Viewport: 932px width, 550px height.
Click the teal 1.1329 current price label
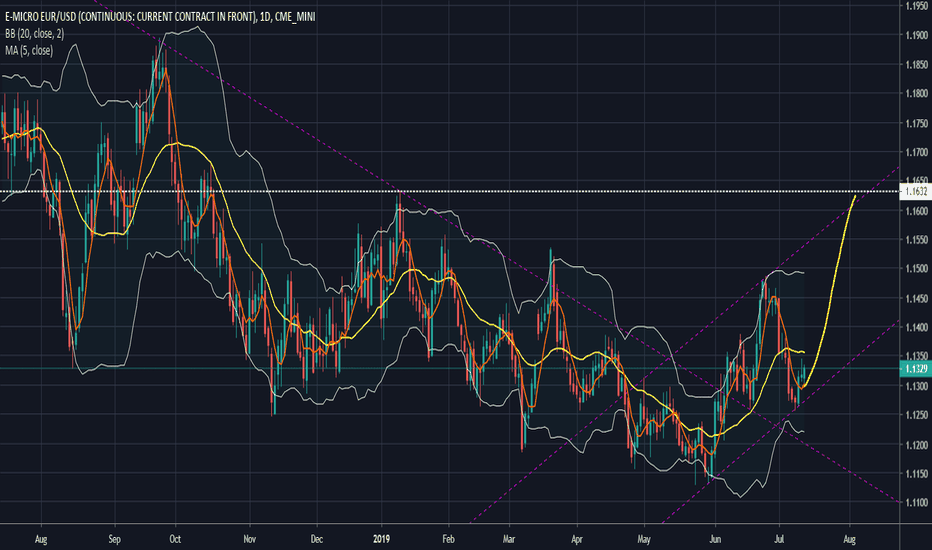[915, 369]
